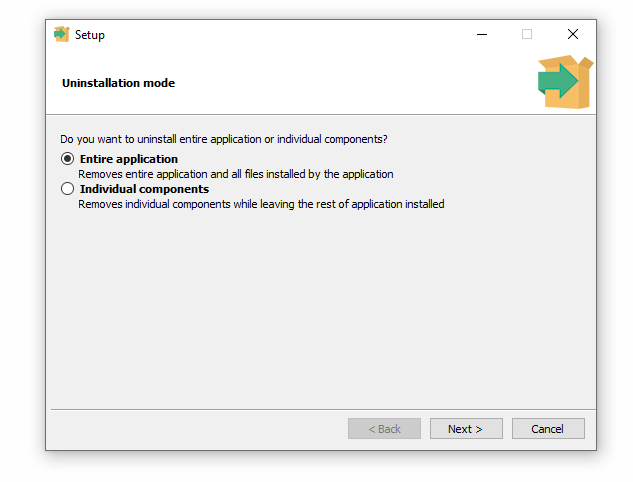Viewport: 633px width, 482px height.
Task: Click the white header banner background
Action: point(350,85)
